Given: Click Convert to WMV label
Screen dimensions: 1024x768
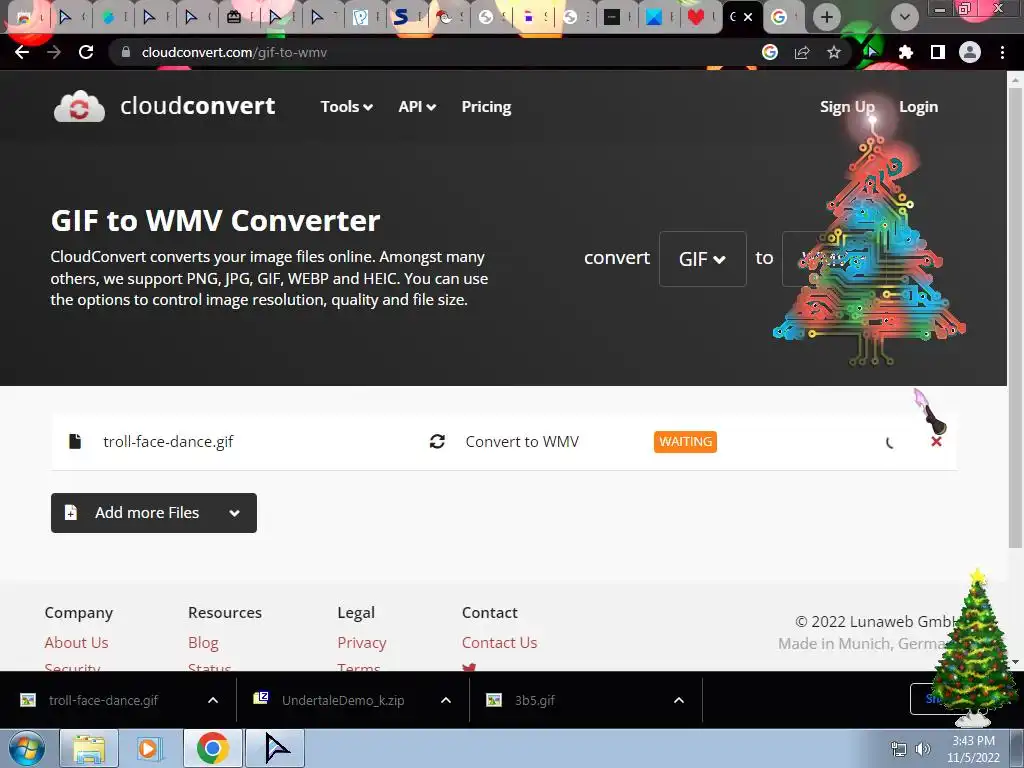Looking at the screenshot, I should pos(522,441).
